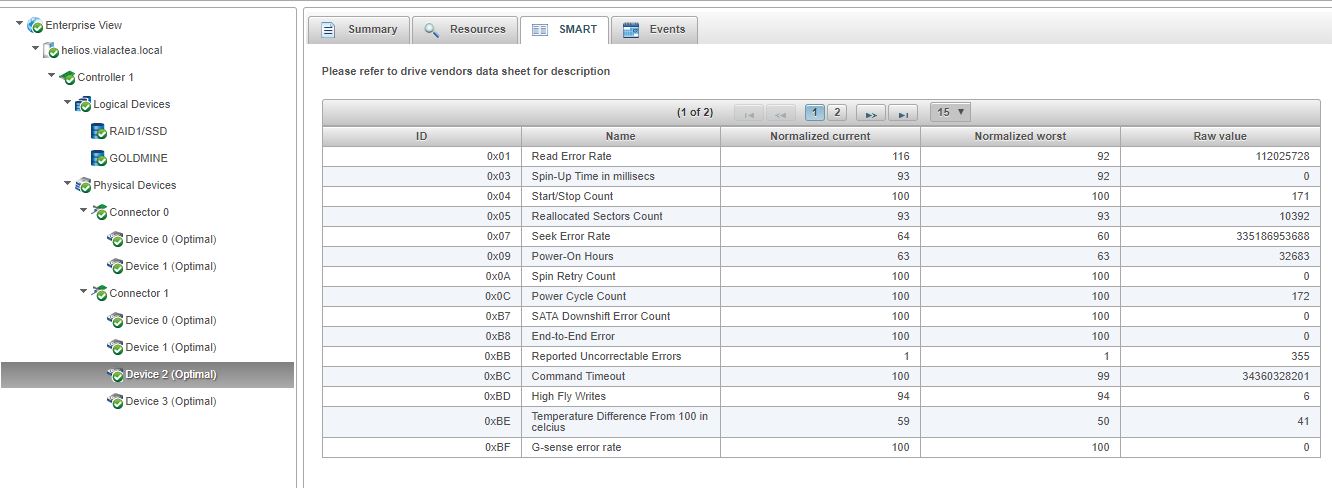Click the Power-On Hours cell
1332x488 pixels.
click(621, 256)
